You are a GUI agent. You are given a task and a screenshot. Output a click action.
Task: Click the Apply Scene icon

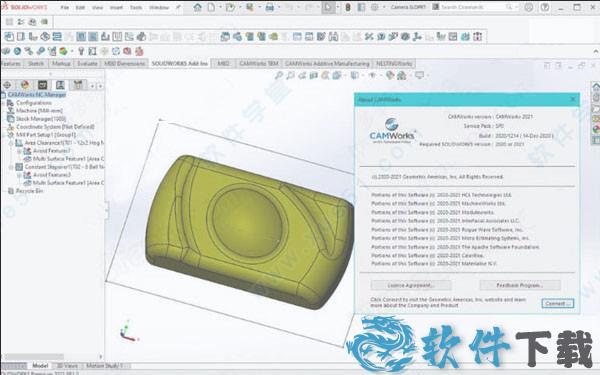(x=401, y=75)
